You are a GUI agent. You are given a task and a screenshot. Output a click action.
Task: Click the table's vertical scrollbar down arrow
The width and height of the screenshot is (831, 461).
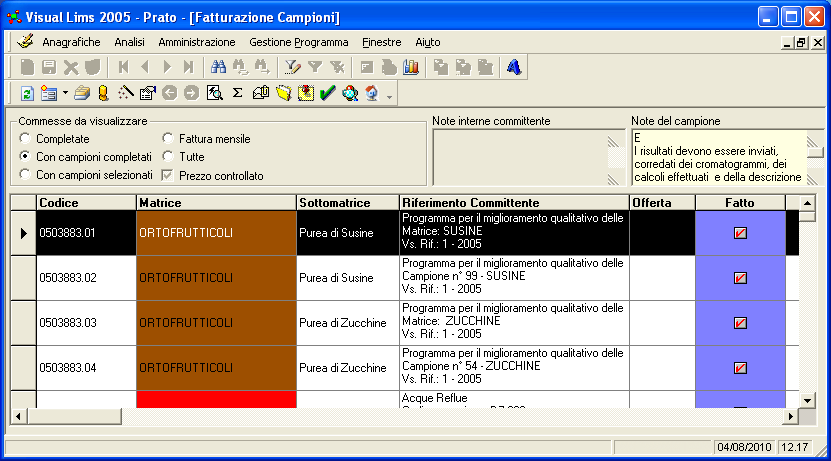(x=807, y=401)
